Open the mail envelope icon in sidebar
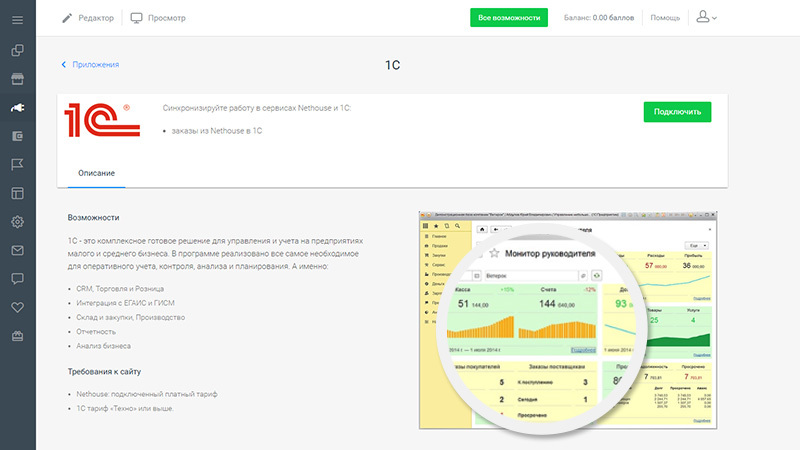Image resolution: width=800 pixels, height=450 pixels. pos(17,251)
